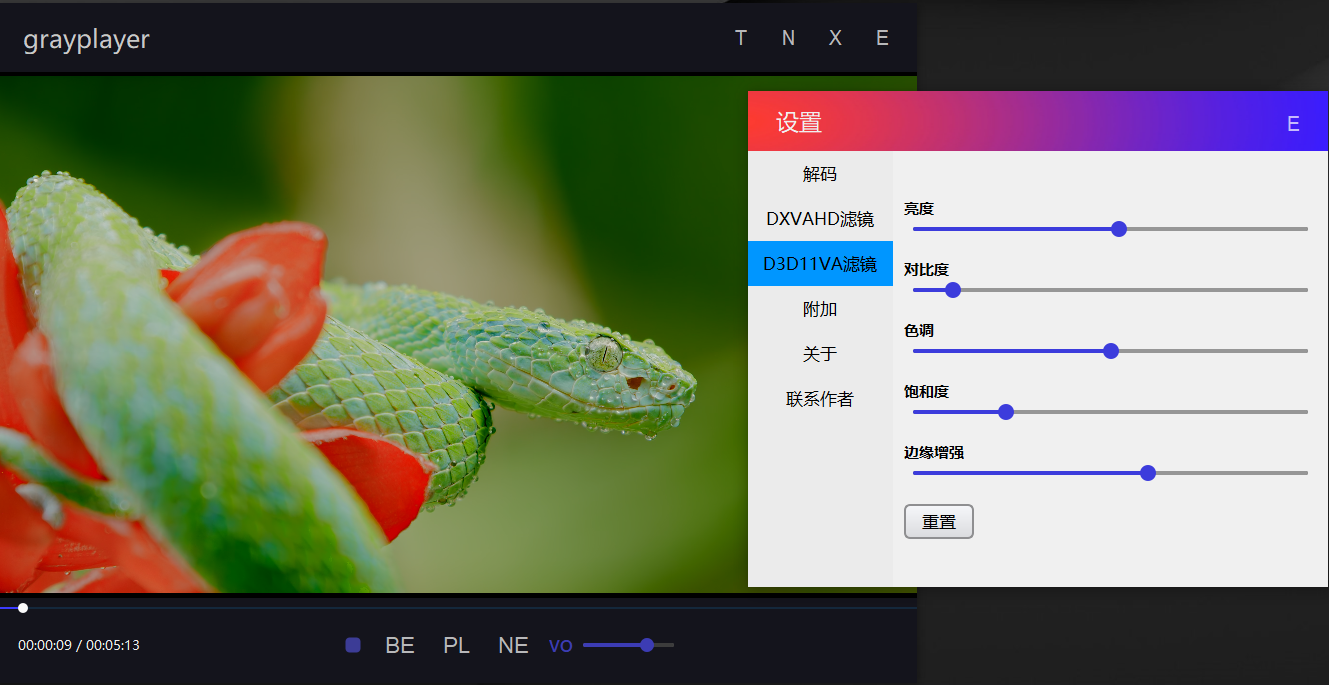Open the 联系作者 contact section
This screenshot has height=685, width=1329.
pos(820,398)
